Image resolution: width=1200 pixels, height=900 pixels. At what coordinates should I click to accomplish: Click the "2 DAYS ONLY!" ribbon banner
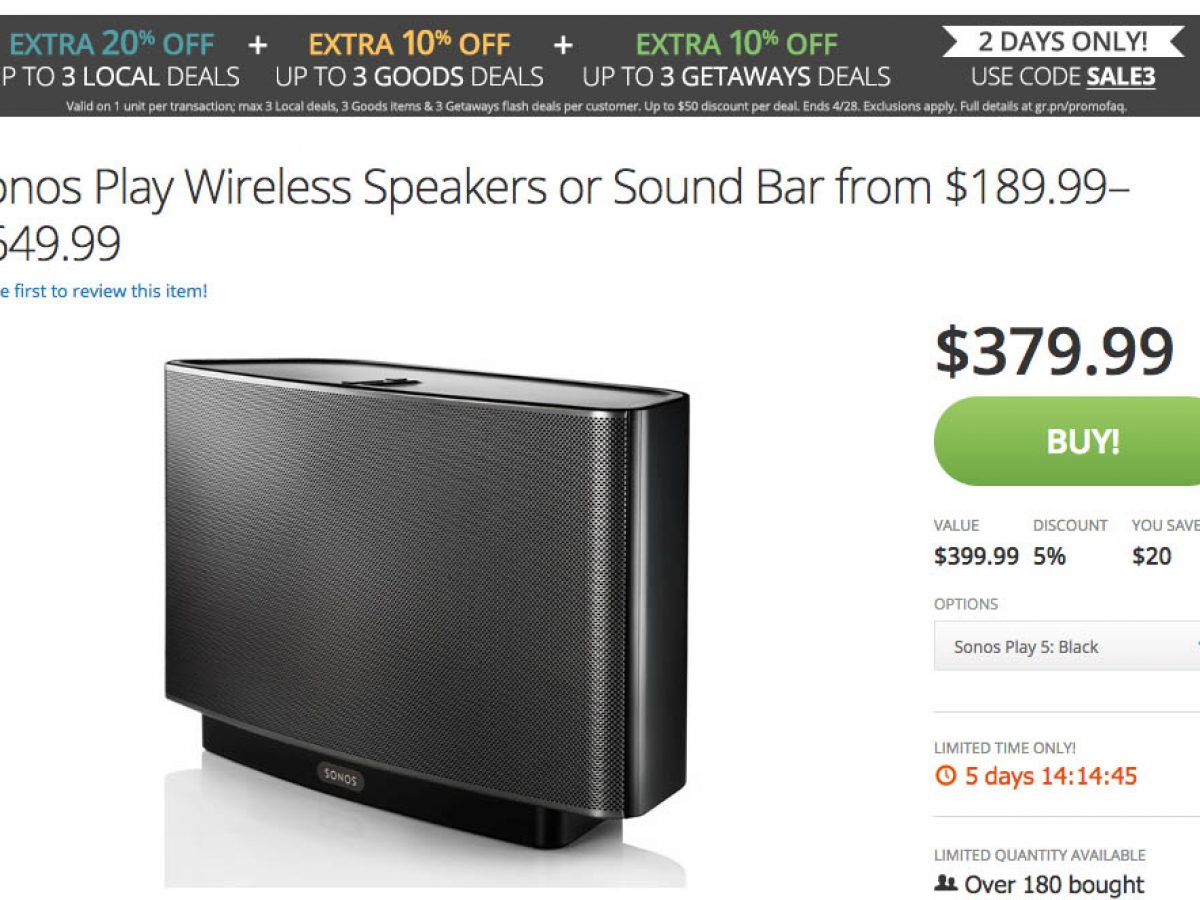[1062, 42]
